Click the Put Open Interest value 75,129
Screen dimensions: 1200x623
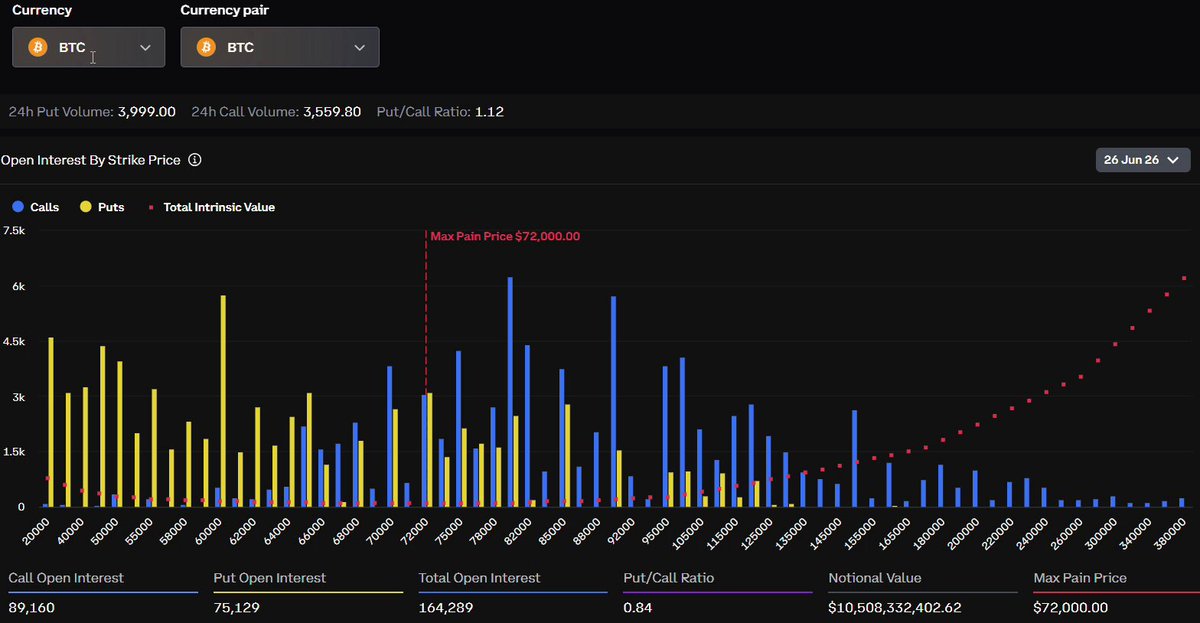235,607
